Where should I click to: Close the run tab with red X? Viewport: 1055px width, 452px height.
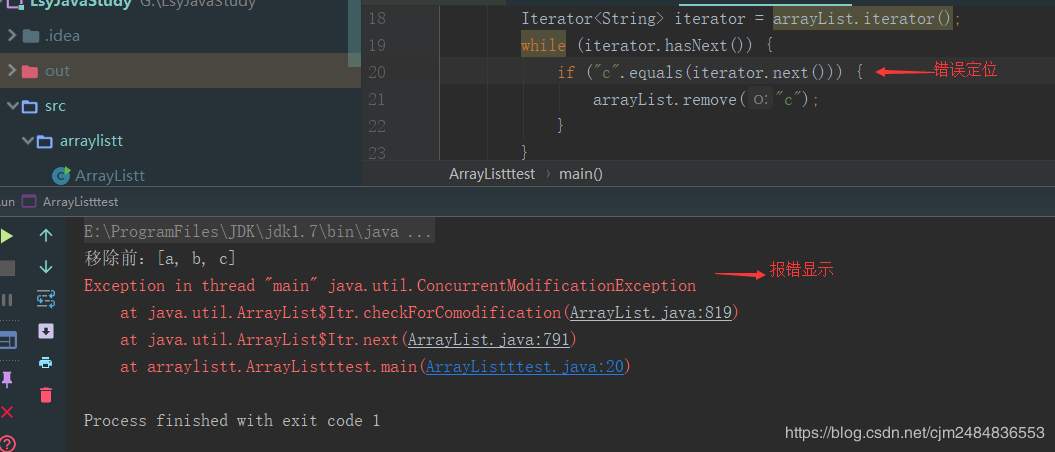[x=7, y=412]
